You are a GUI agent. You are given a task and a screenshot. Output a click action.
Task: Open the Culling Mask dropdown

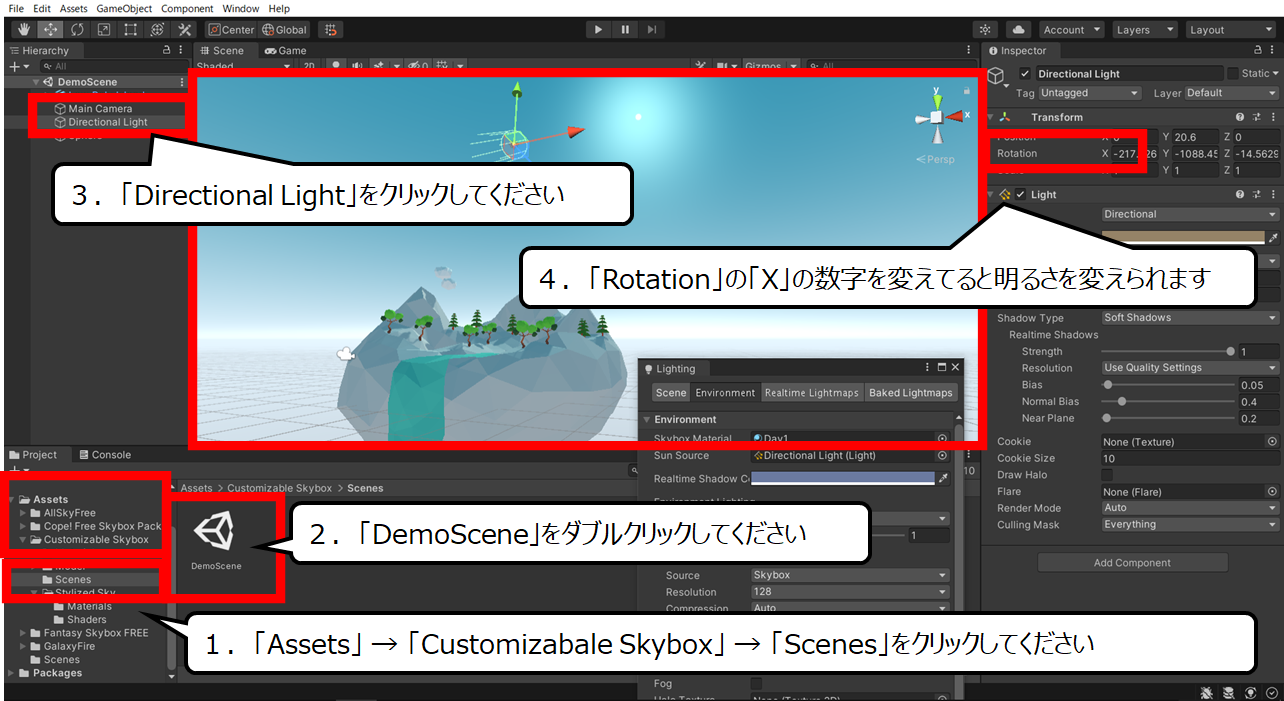(1190, 525)
